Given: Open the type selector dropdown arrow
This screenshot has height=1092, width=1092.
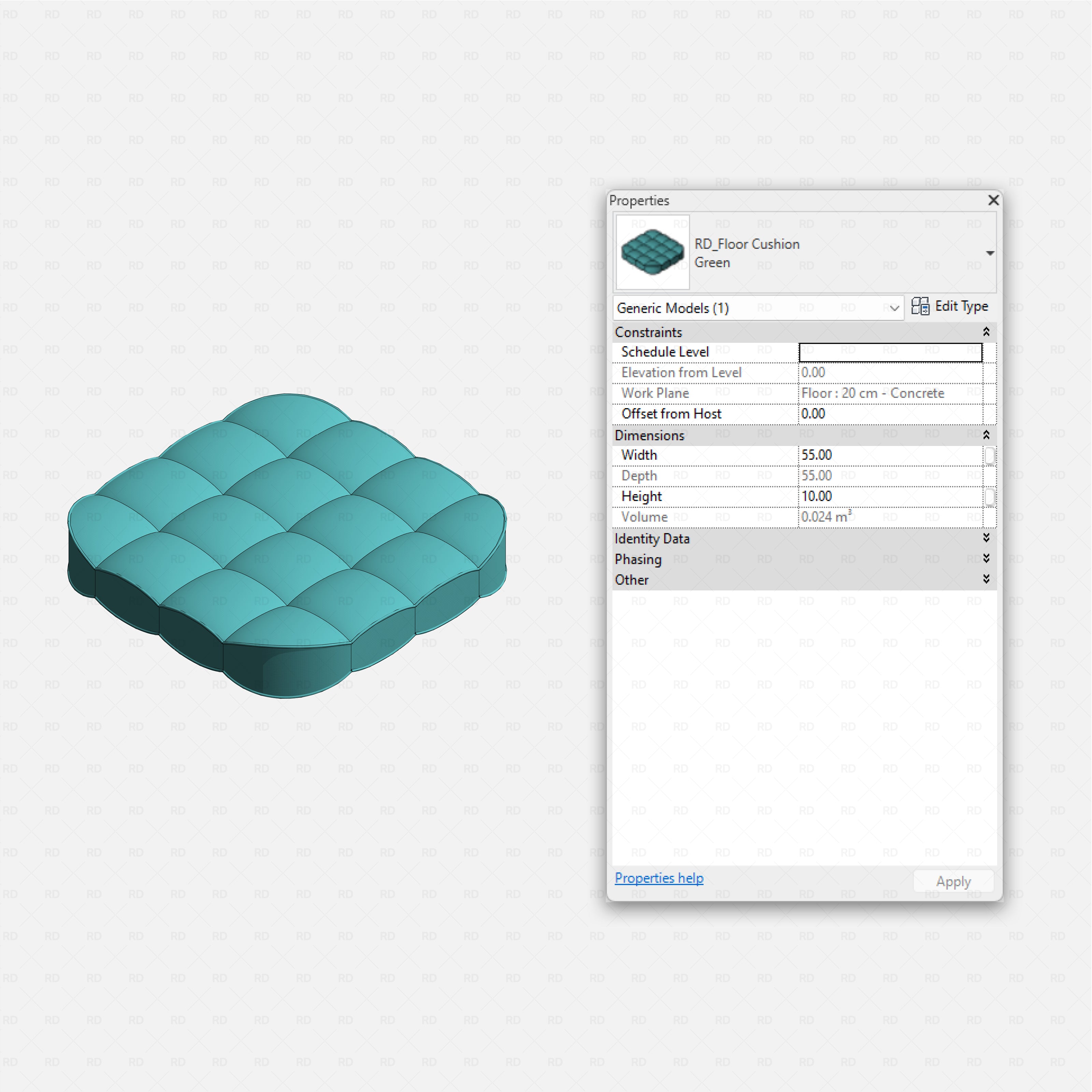Looking at the screenshot, I should (990, 253).
